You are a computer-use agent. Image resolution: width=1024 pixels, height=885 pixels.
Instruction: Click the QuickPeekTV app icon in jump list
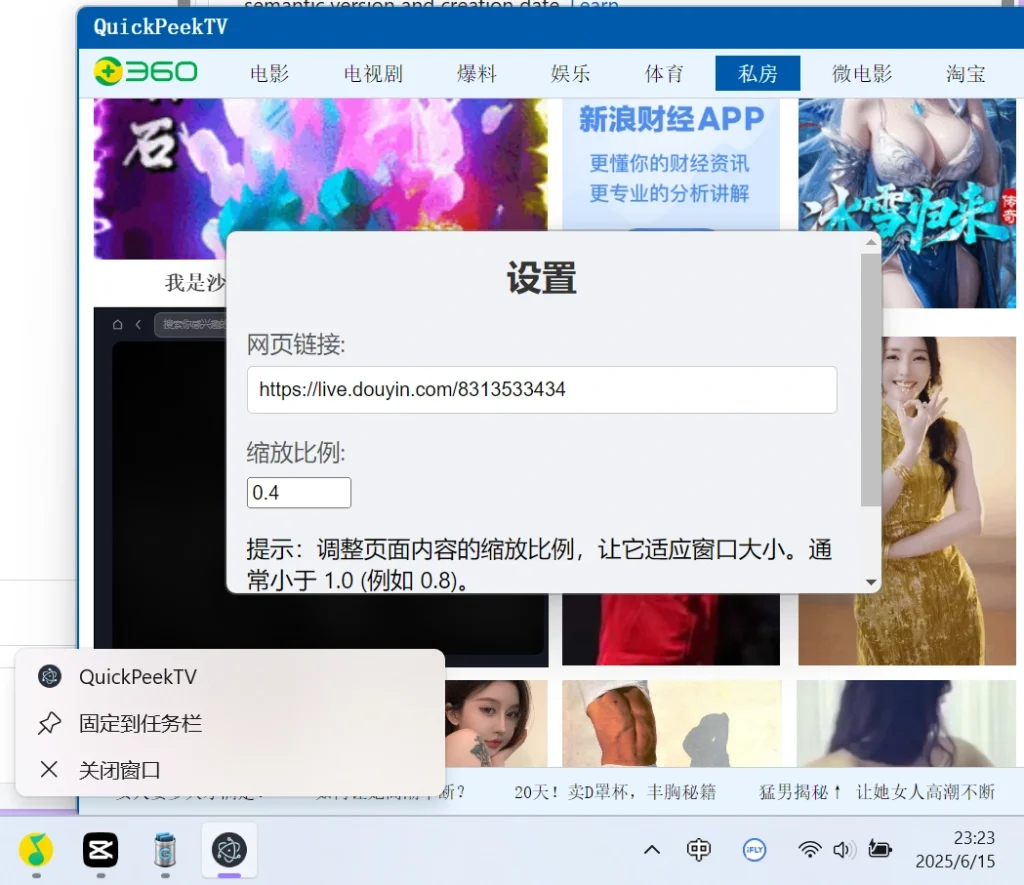50,676
